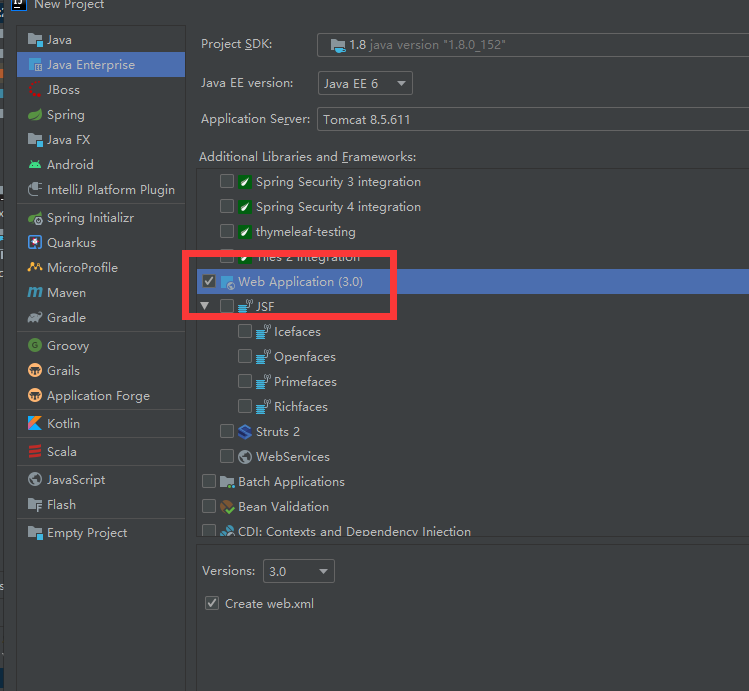
Task: Select the Web Application (3.0) row text
Action: [300, 282]
